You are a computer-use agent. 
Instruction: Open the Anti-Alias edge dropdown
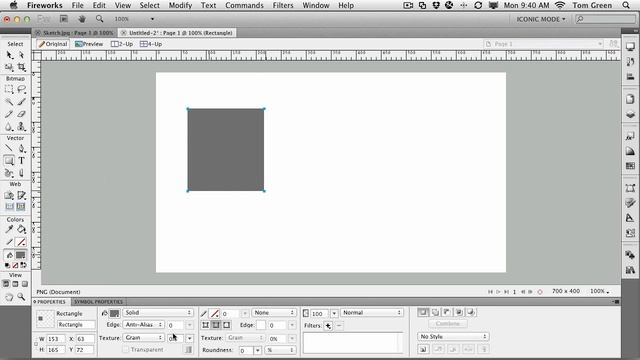143,325
